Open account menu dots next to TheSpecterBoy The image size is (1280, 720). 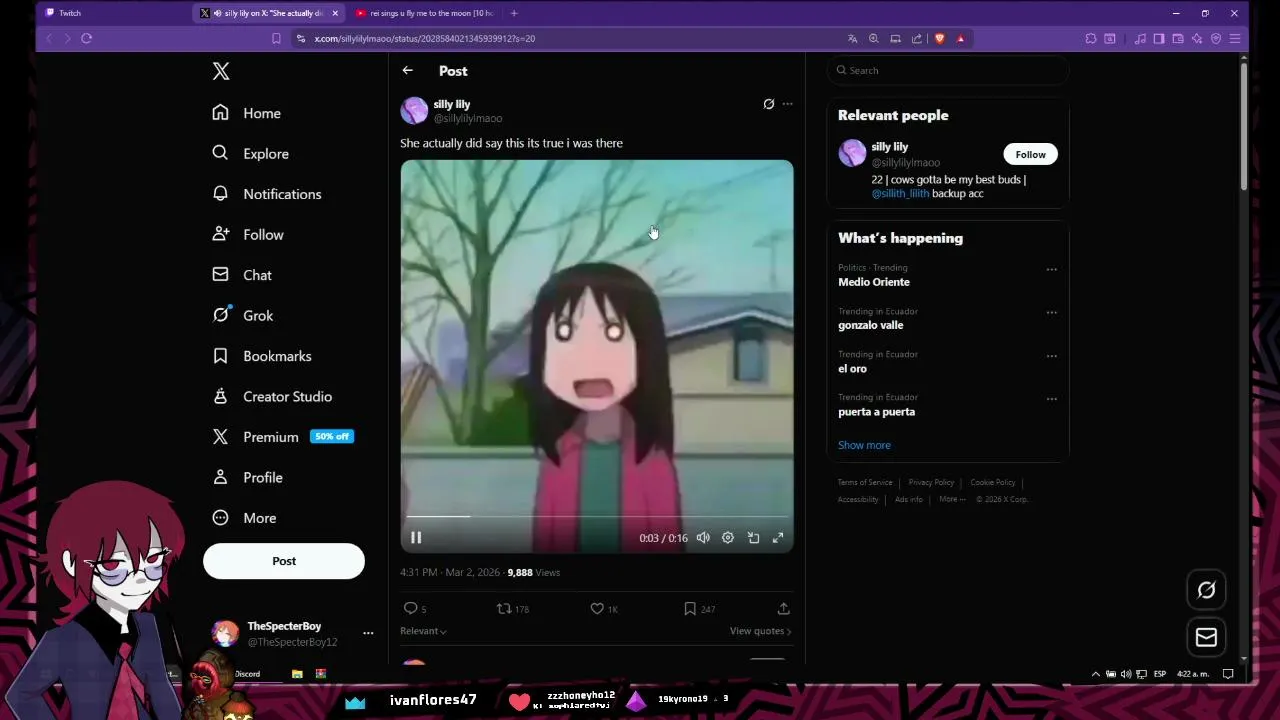tap(368, 633)
